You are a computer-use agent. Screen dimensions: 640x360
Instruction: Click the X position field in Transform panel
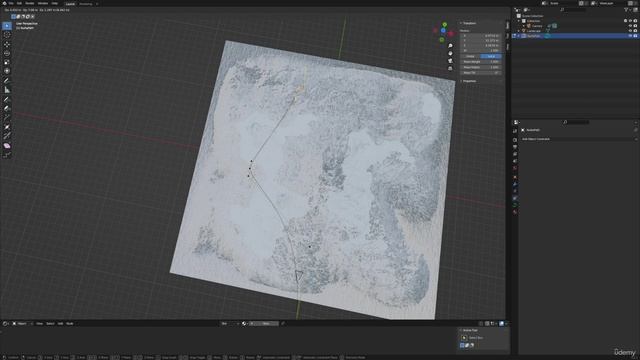(481, 36)
